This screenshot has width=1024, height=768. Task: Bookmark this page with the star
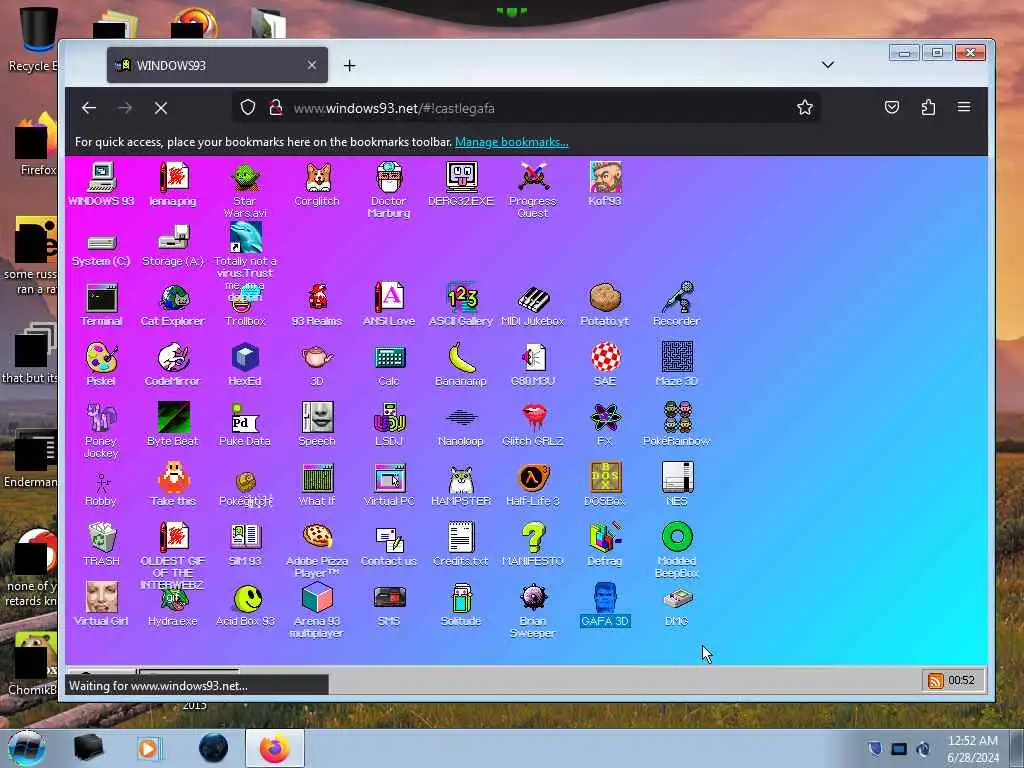point(805,108)
